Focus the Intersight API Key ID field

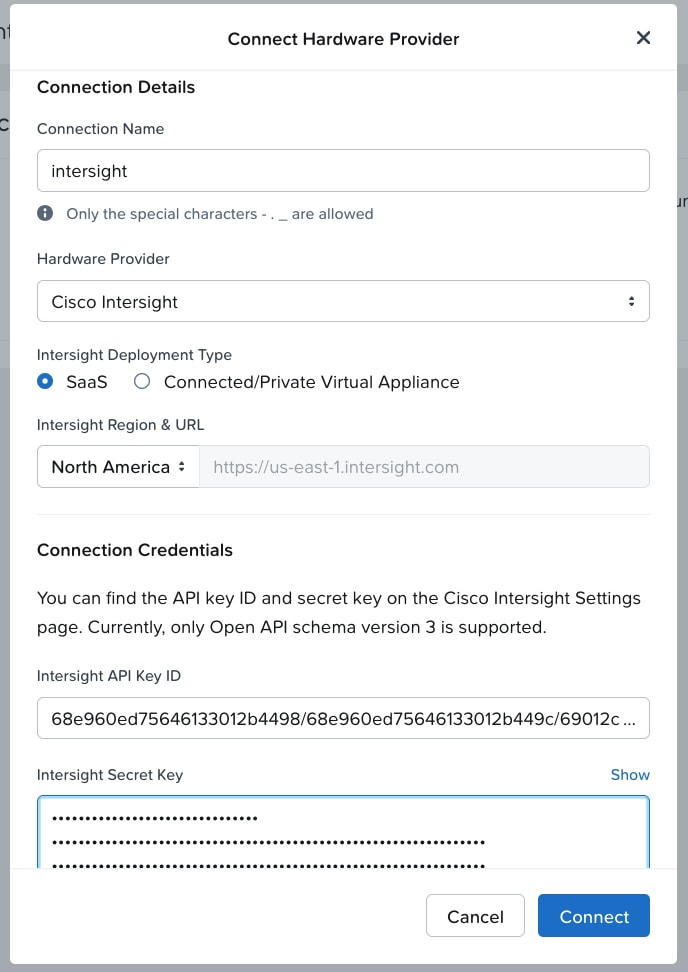pos(343,717)
